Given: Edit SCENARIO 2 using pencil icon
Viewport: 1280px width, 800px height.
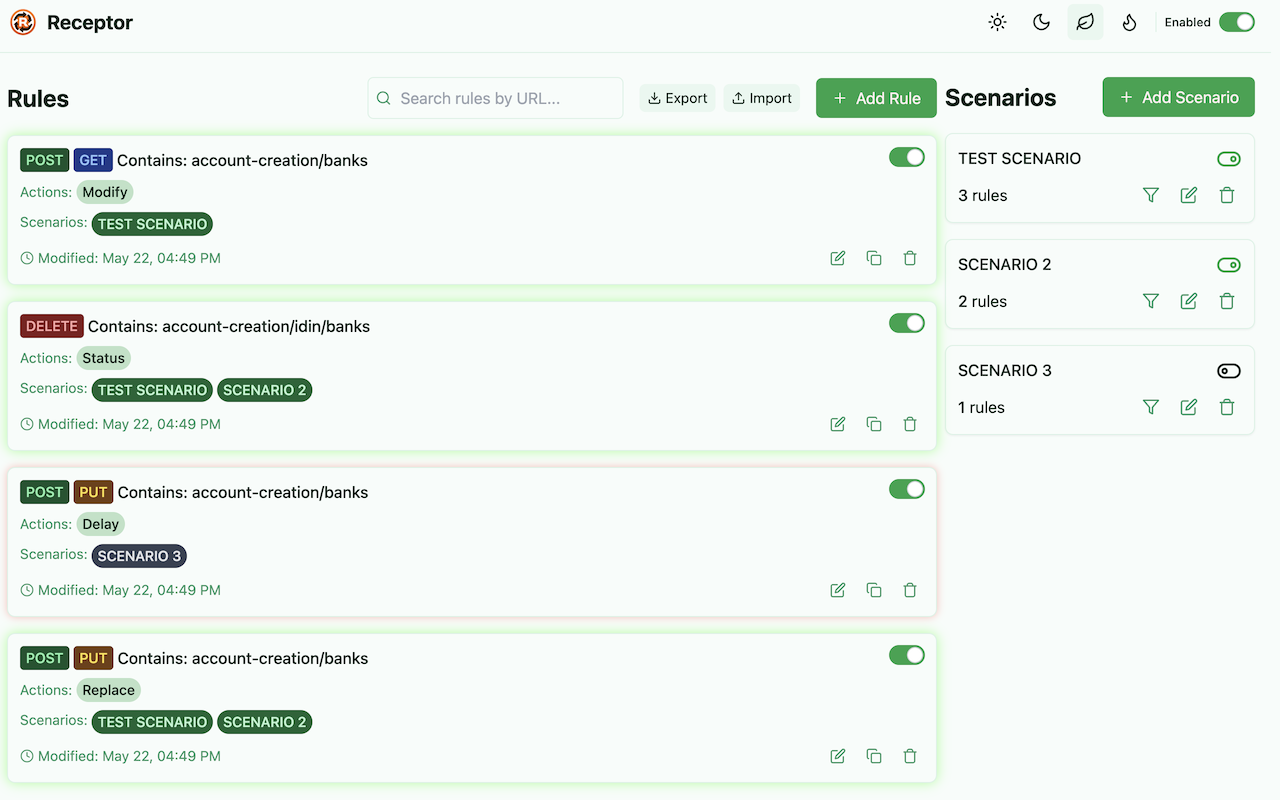Looking at the screenshot, I should pos(1189,301).
